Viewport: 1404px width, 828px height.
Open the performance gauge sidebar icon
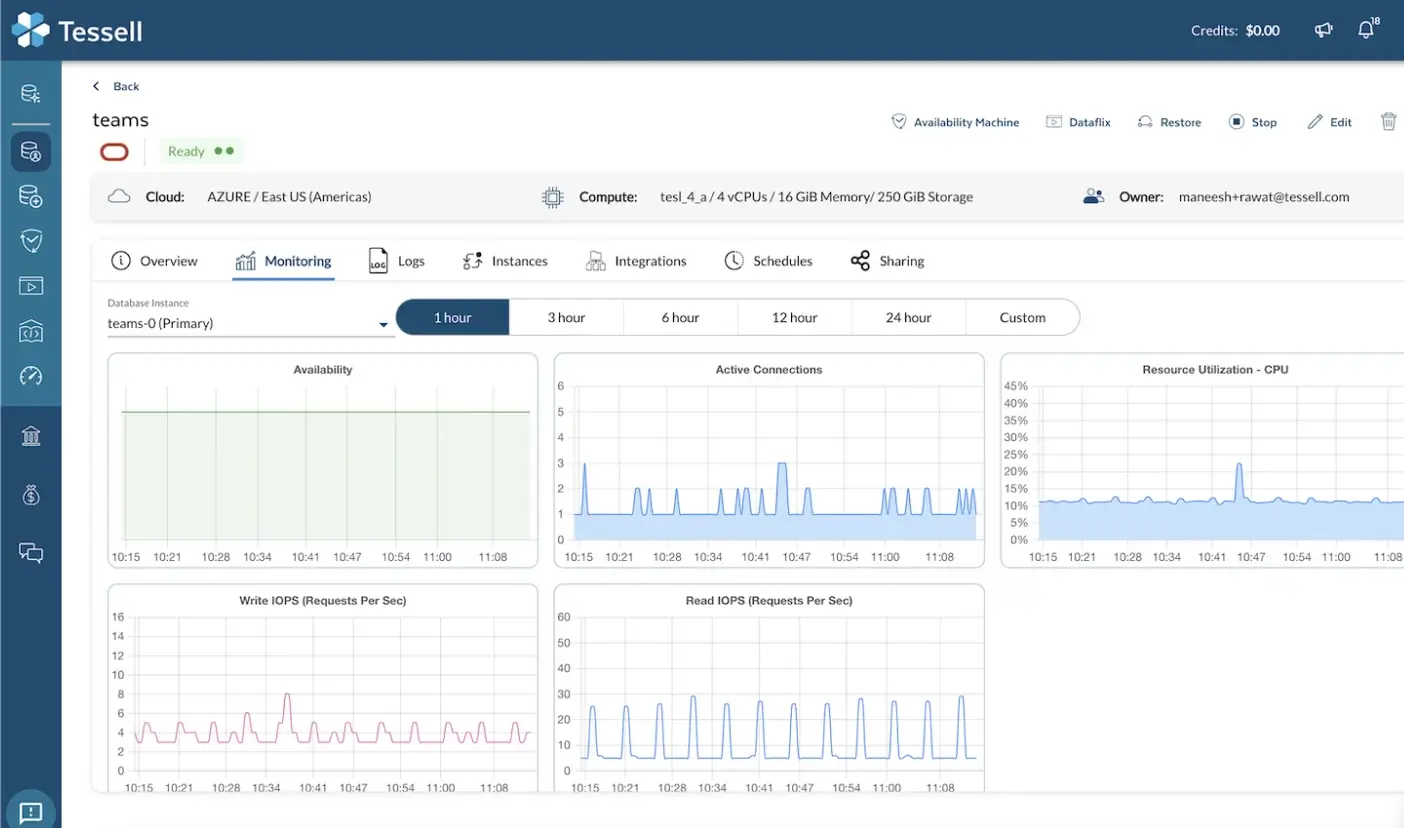point(31,376)
